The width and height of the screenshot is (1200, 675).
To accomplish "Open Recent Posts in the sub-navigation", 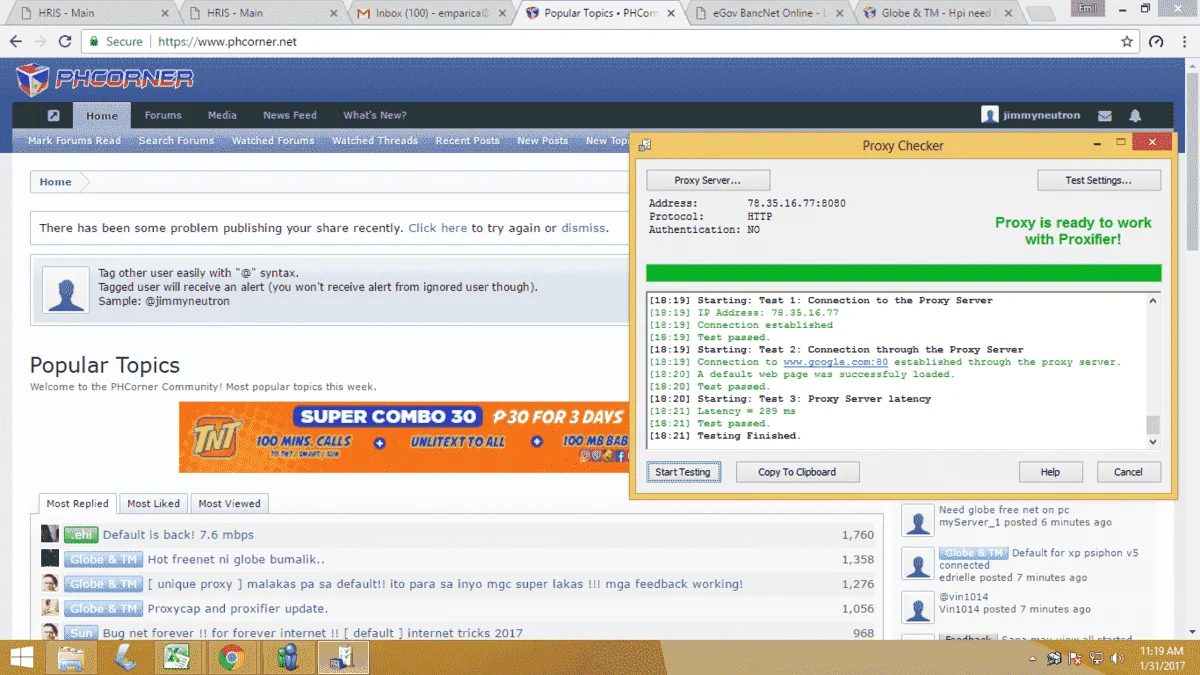I will click(468, 141).
